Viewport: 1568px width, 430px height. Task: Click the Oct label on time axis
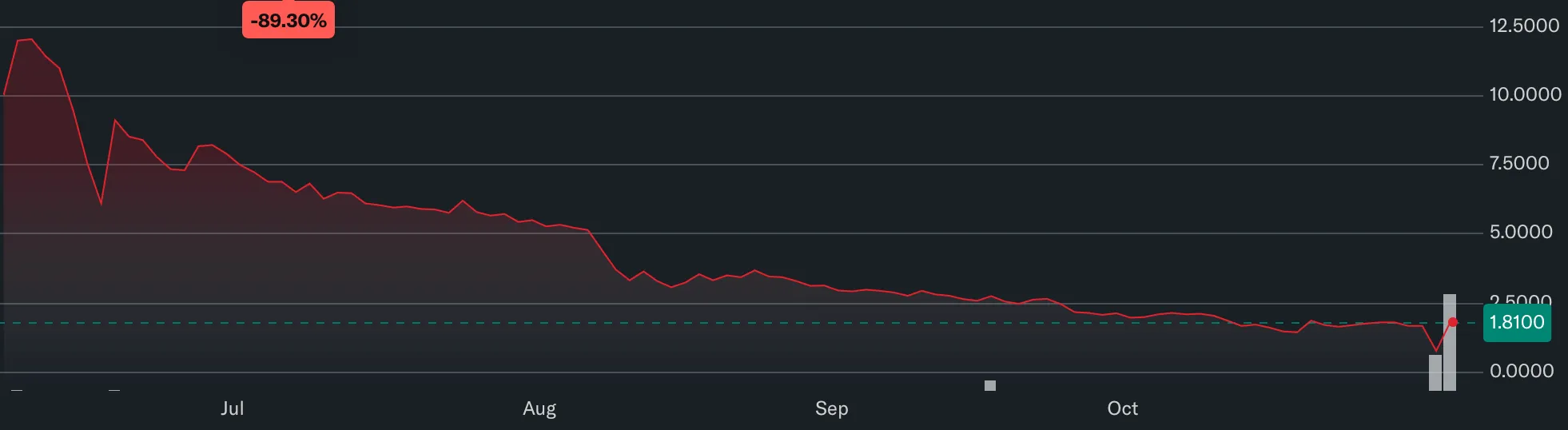coord(1122,408)
